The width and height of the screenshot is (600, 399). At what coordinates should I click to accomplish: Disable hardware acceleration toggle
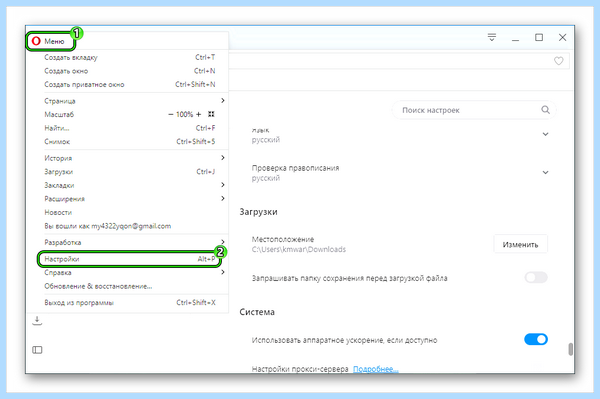point(536,339)
